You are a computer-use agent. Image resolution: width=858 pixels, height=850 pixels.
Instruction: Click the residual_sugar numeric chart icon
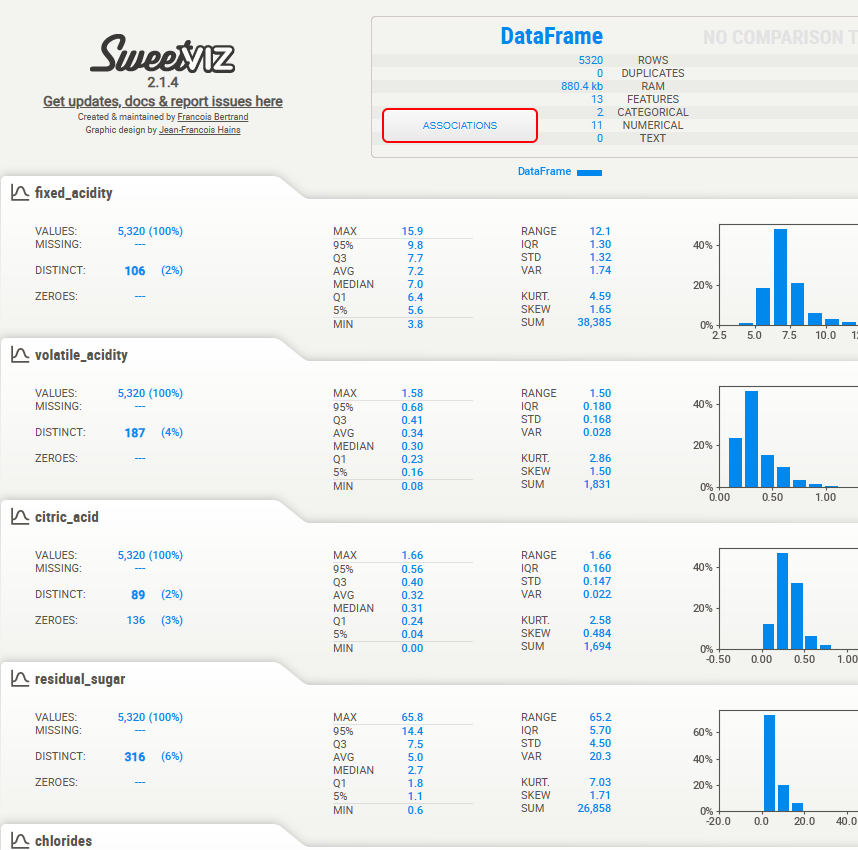pyautogui.click(x=20, y=679)
